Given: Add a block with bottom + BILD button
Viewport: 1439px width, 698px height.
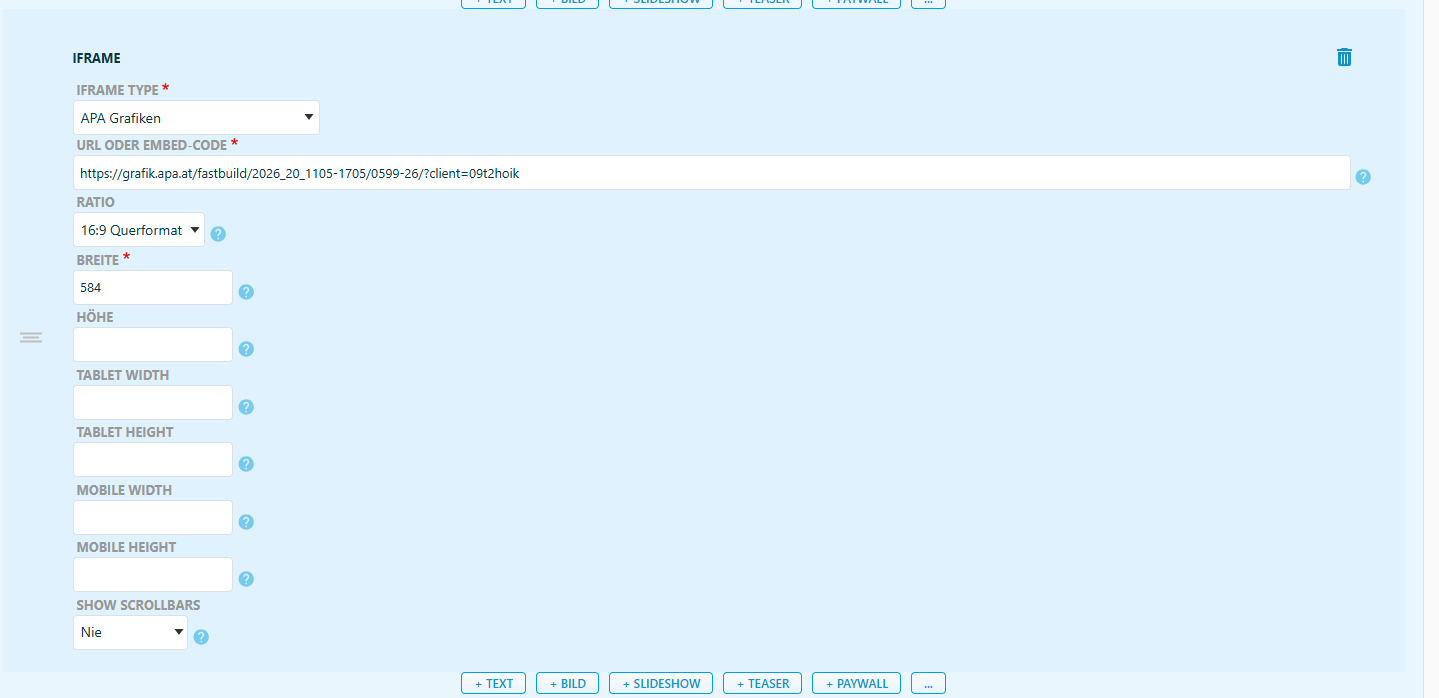Looking at the screenshot, I should [567, 684].
